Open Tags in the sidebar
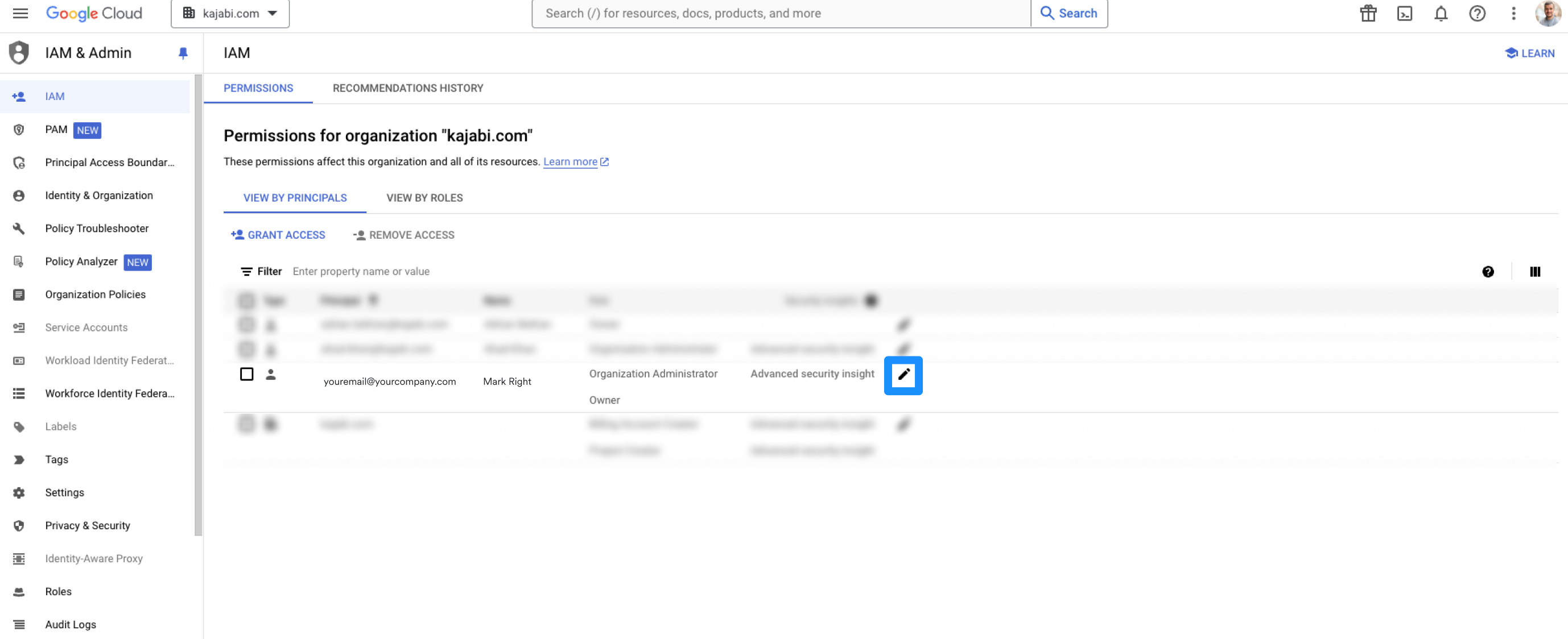Viewport: 1568px width, 639px height. pos(95,460)
